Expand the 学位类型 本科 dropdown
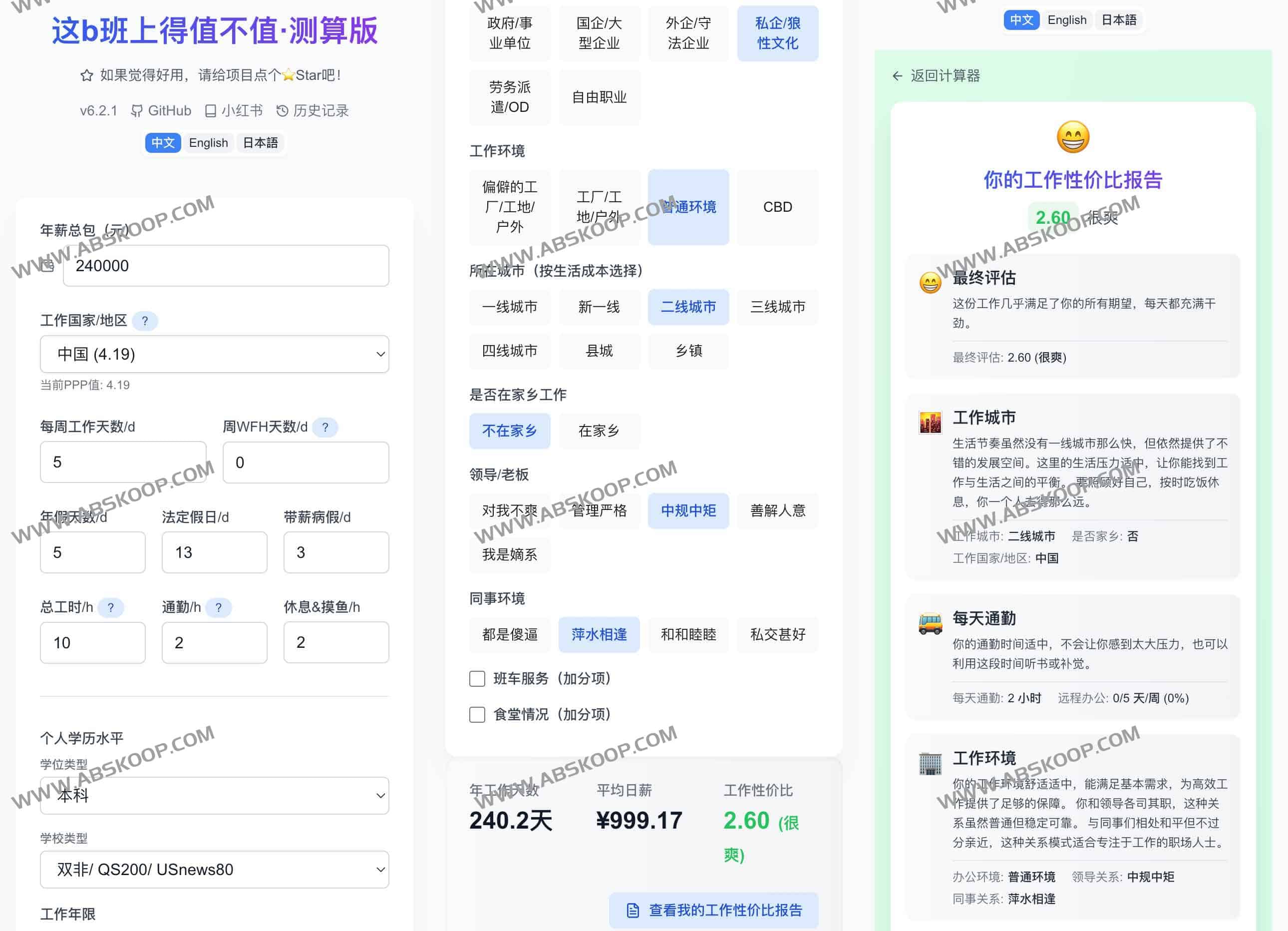Screen dimensions: 1288x931 tap(214, 796)
